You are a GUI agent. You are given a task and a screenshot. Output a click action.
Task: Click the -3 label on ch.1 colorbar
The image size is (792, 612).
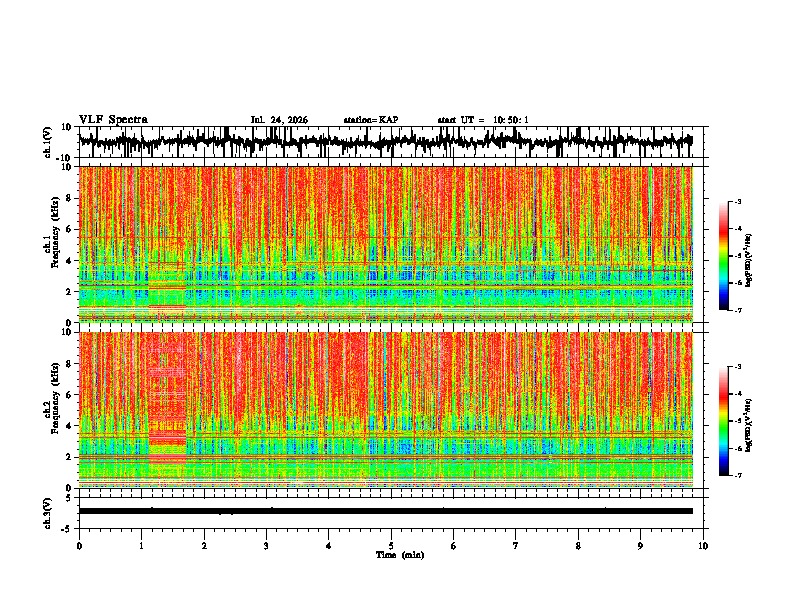click(737, 202)
